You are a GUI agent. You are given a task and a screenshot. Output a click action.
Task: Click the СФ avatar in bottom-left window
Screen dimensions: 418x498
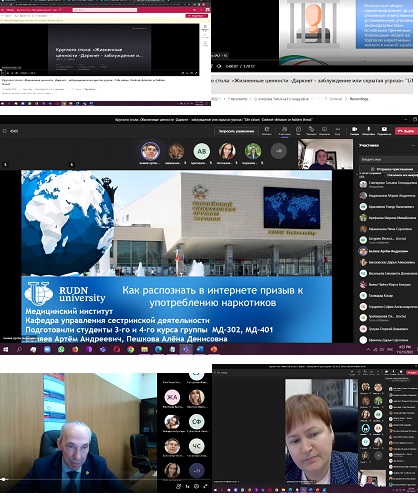tap(197, 422)
